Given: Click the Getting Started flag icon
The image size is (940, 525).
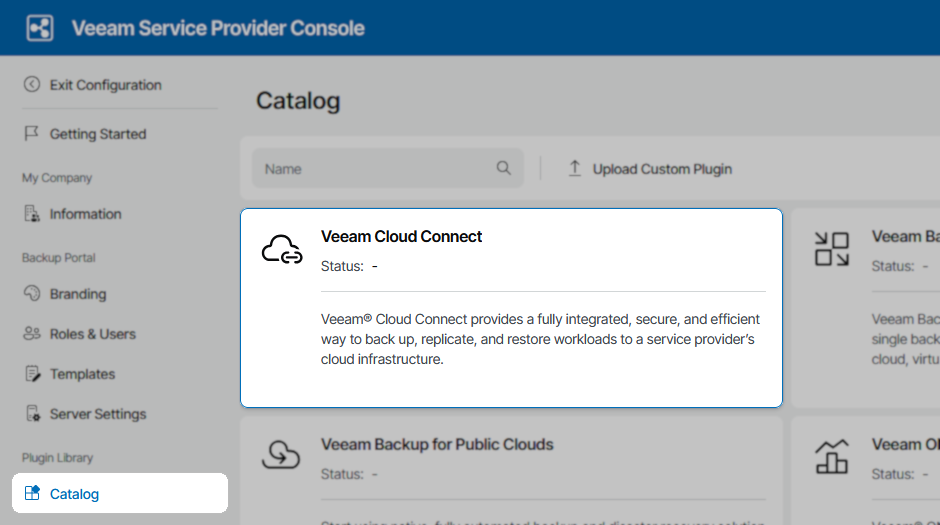Looking at the screenshot, I should coord(31,134).
